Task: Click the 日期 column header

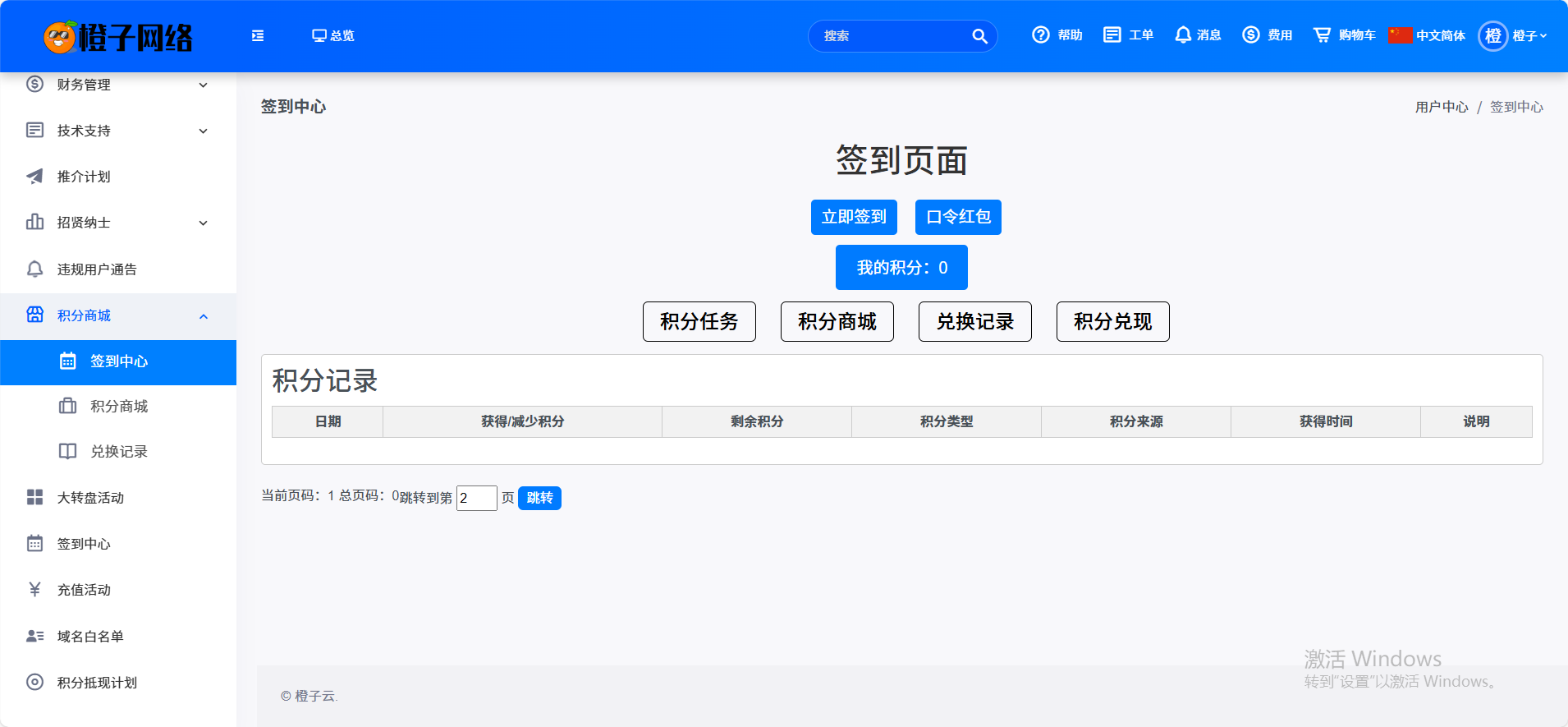Action: click(x=328, y=421)
